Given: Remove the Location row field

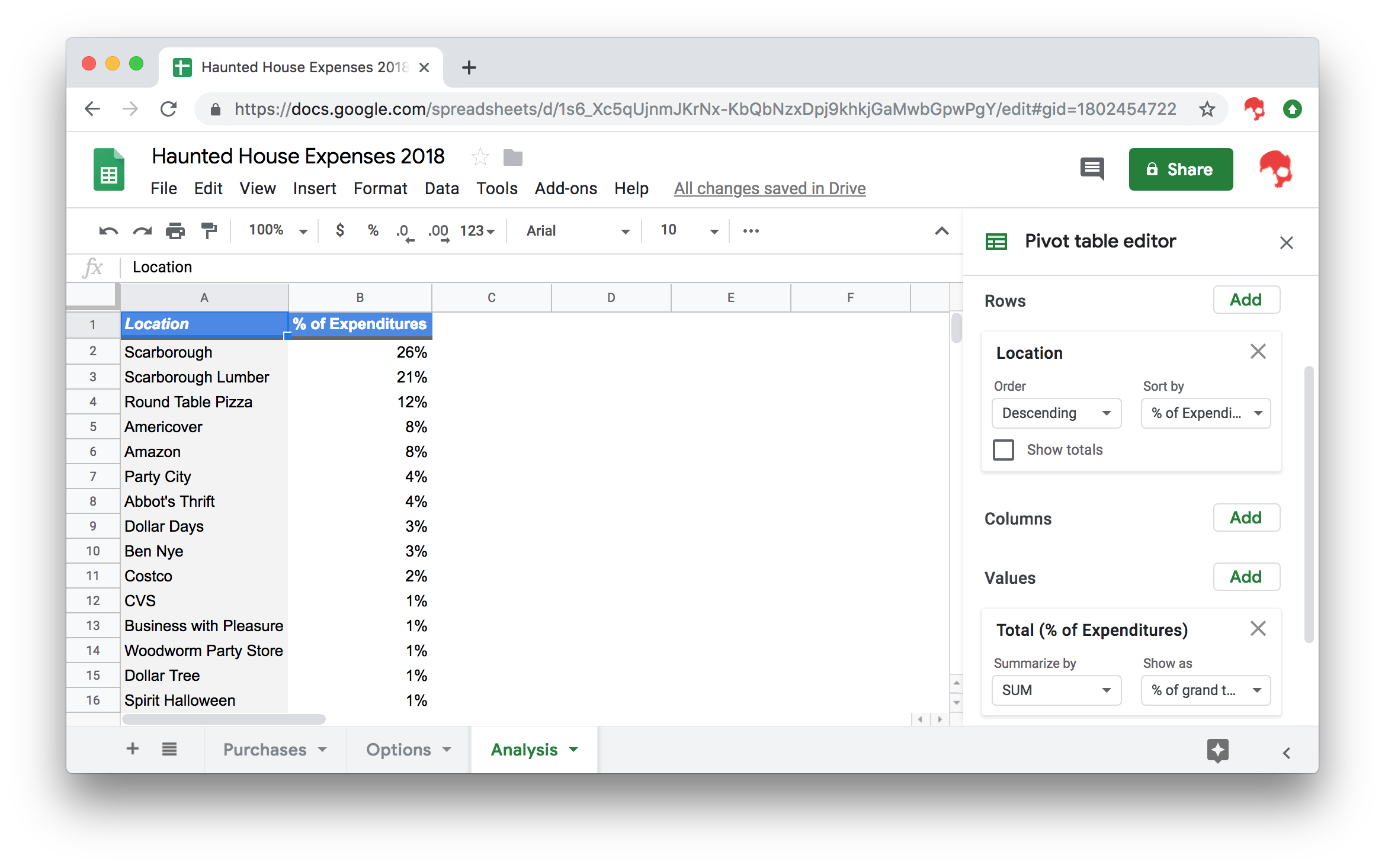Looking at the screenshot, I should (1258, 352).
